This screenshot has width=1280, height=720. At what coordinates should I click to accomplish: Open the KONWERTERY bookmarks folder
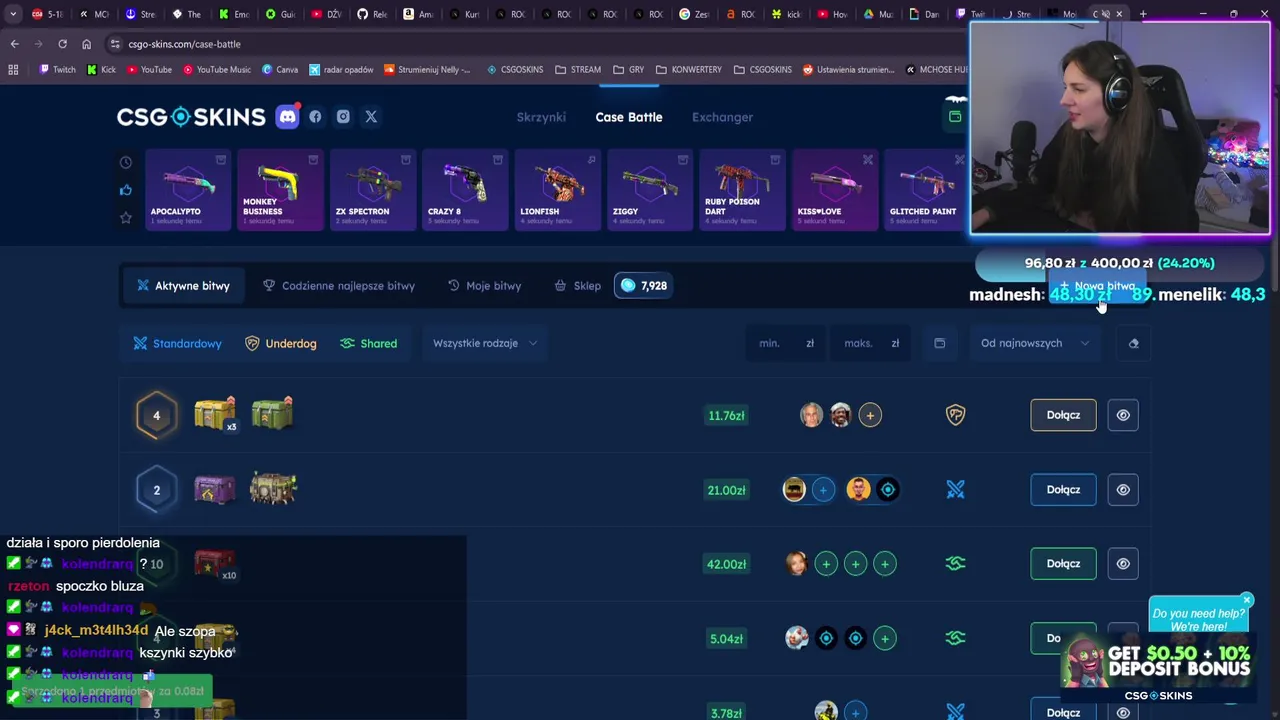click(x=689, y=70)
